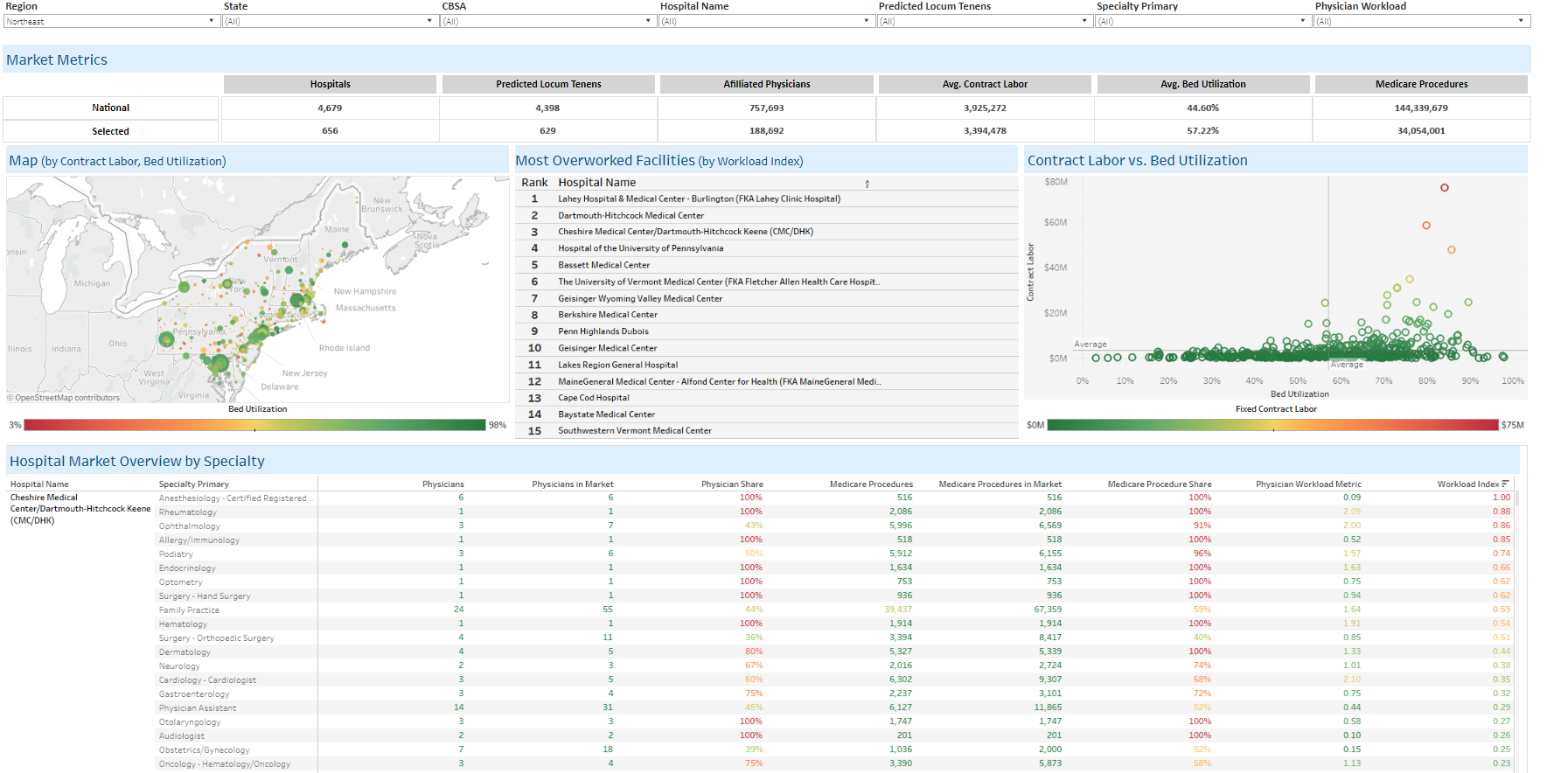Click the Physicians column header

pyautogui.click(x=443, y=484)
